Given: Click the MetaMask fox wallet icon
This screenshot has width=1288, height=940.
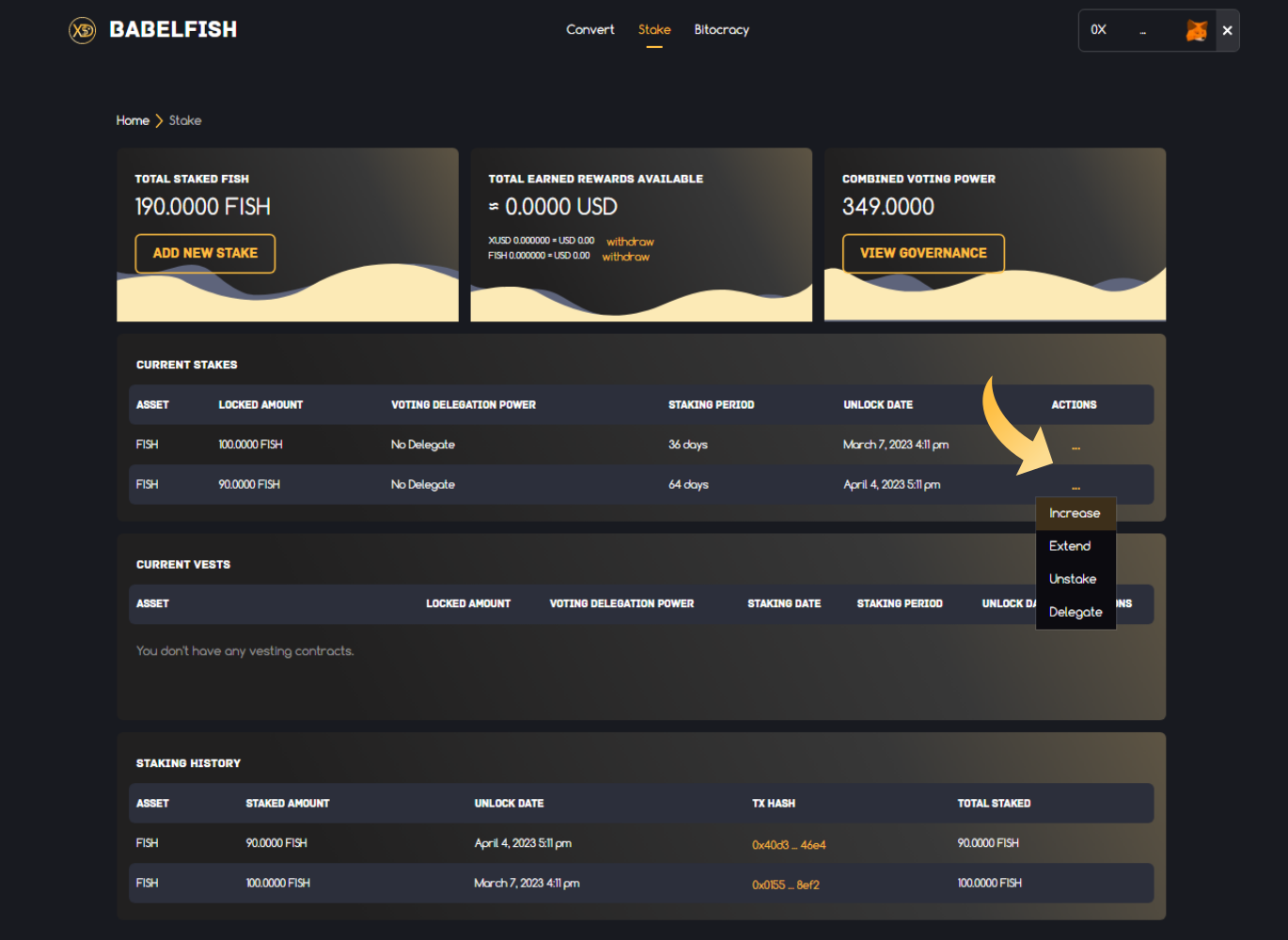Looking at the screenshot, I should point(1196,30).
